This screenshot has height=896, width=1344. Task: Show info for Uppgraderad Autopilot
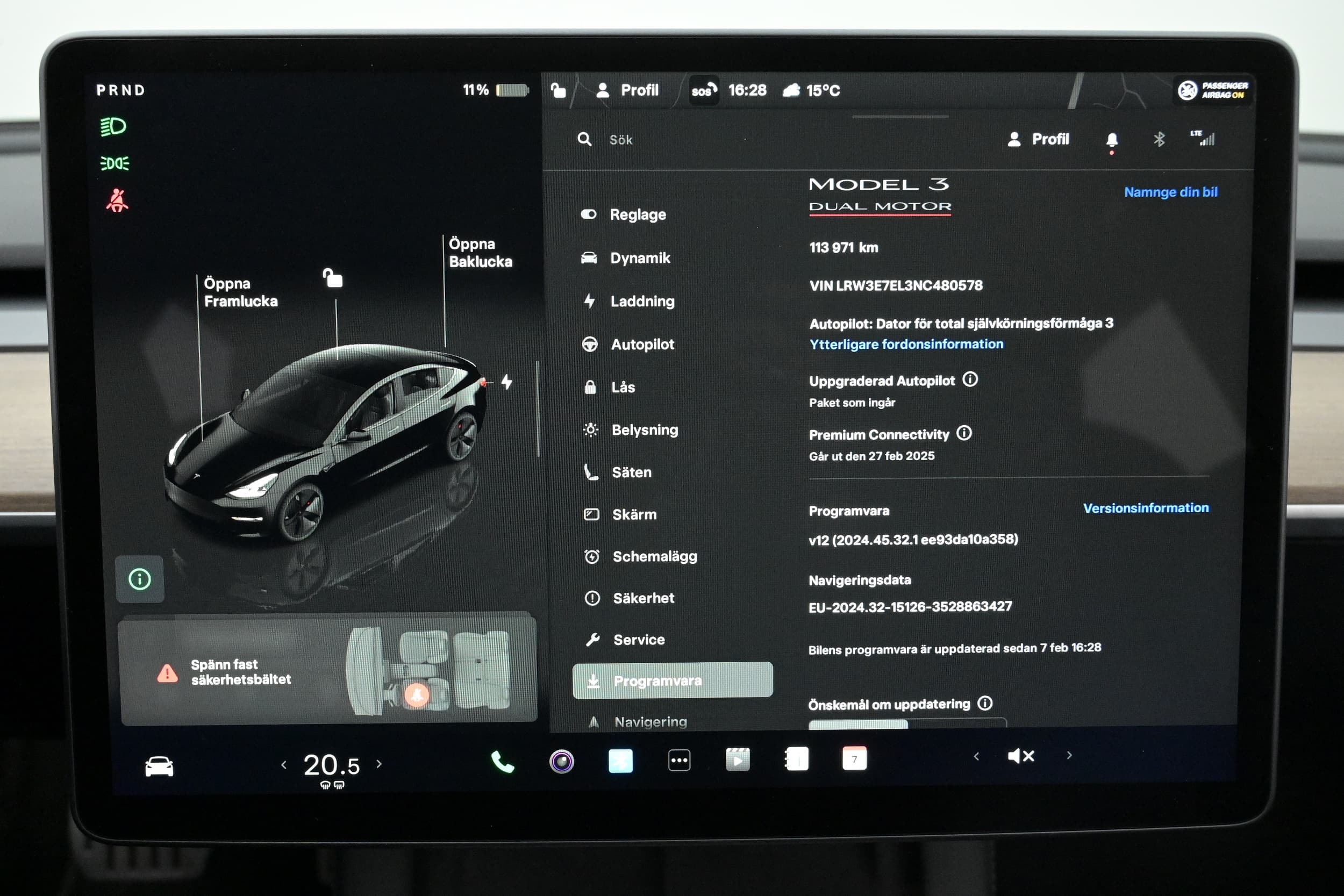[x=970, y=379]
